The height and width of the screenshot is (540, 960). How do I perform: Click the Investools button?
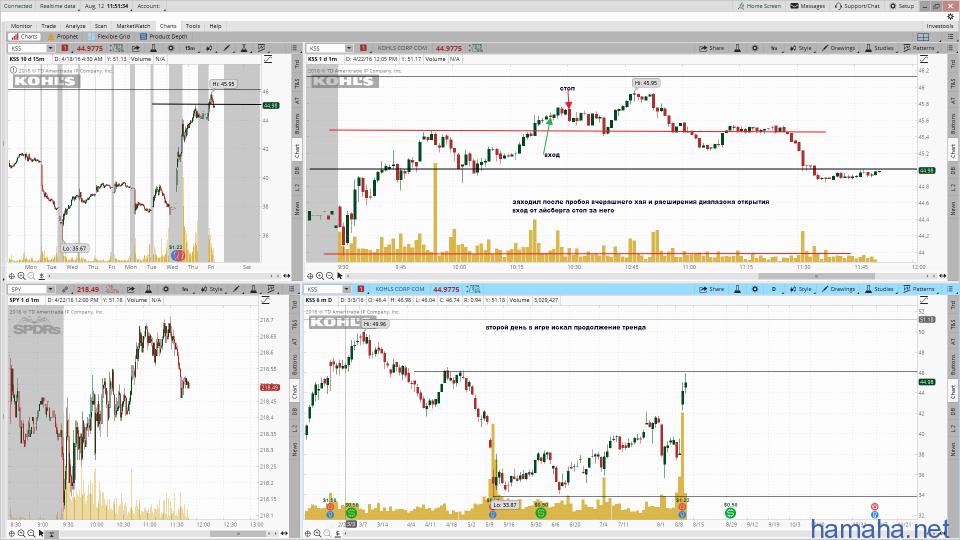tap(940, 26)
